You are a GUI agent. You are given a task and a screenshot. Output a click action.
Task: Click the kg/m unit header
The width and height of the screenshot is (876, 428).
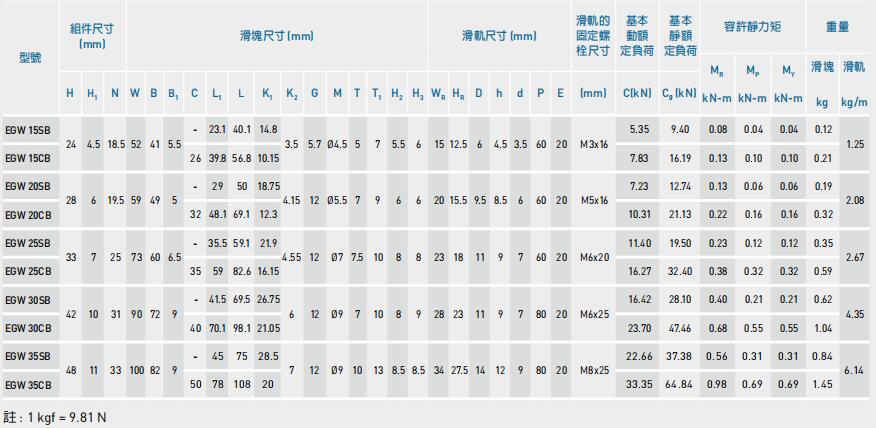point(854,101)
